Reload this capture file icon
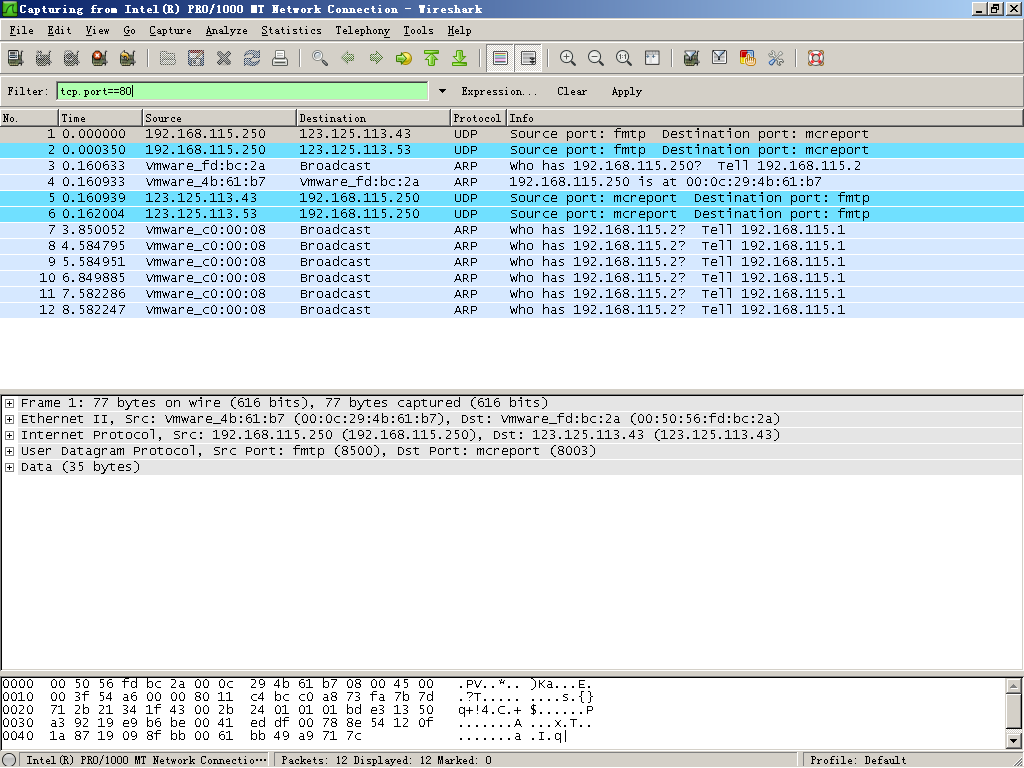 [x=252, y=58]
